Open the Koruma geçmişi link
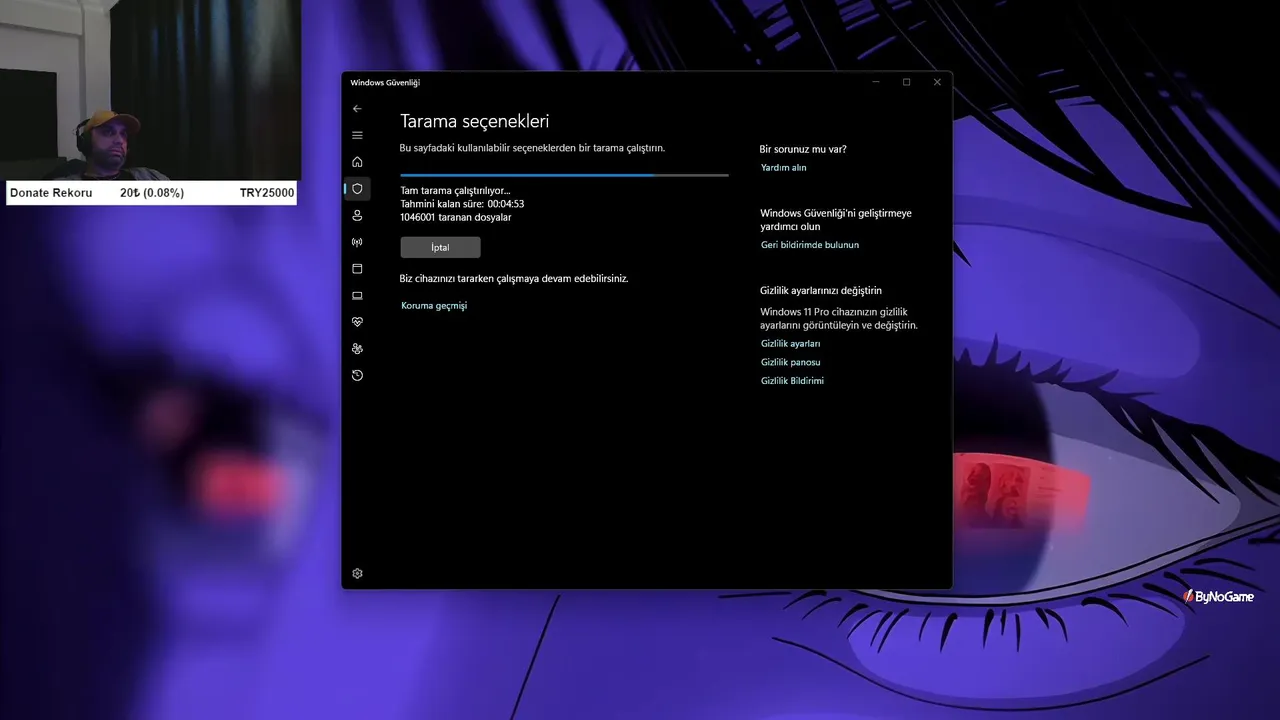1280x720 pixels. coord(434,305)
